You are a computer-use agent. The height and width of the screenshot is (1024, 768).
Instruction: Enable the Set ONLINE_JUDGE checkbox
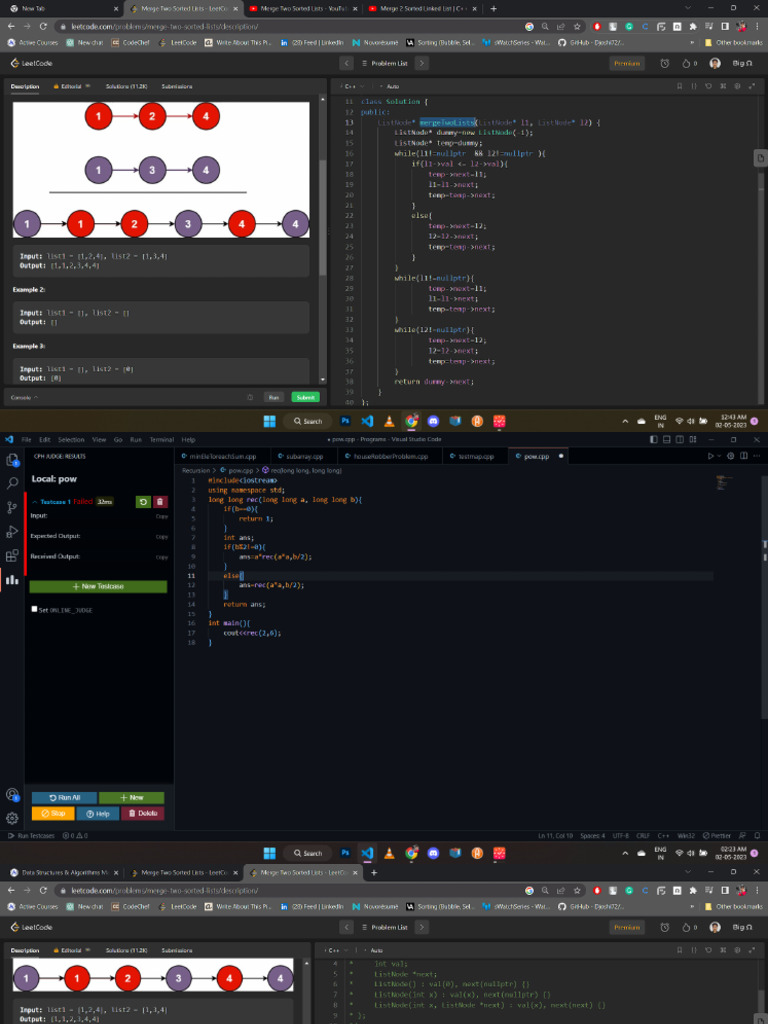[x=35, y=609]
